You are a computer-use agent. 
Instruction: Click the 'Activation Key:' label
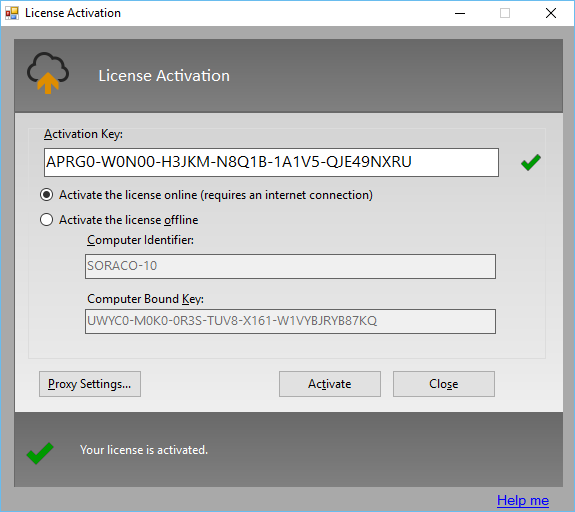point(84,134)
